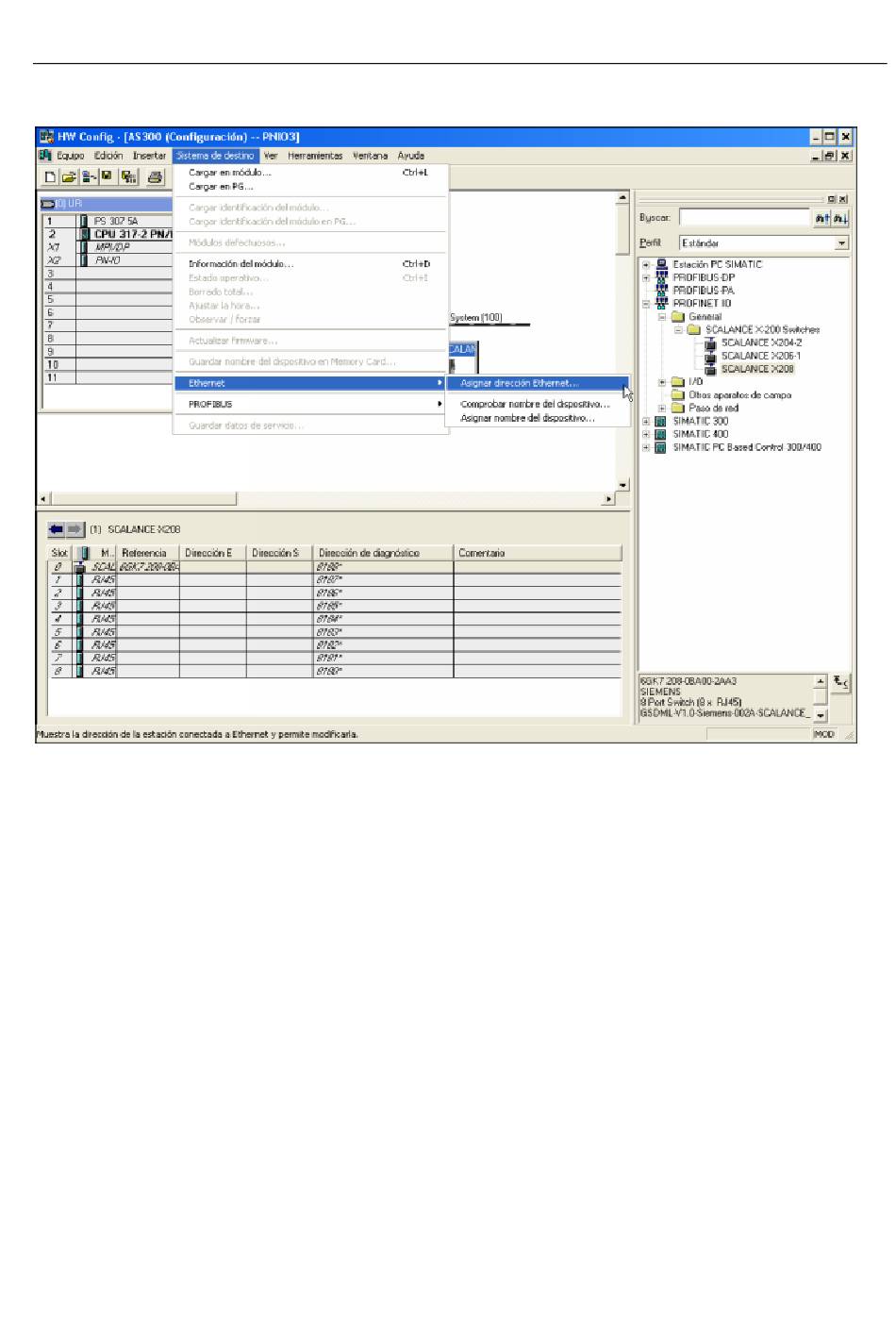Choose Asignar nombre del dispositivo entry
896x1319 pixels.
[537, 418]
